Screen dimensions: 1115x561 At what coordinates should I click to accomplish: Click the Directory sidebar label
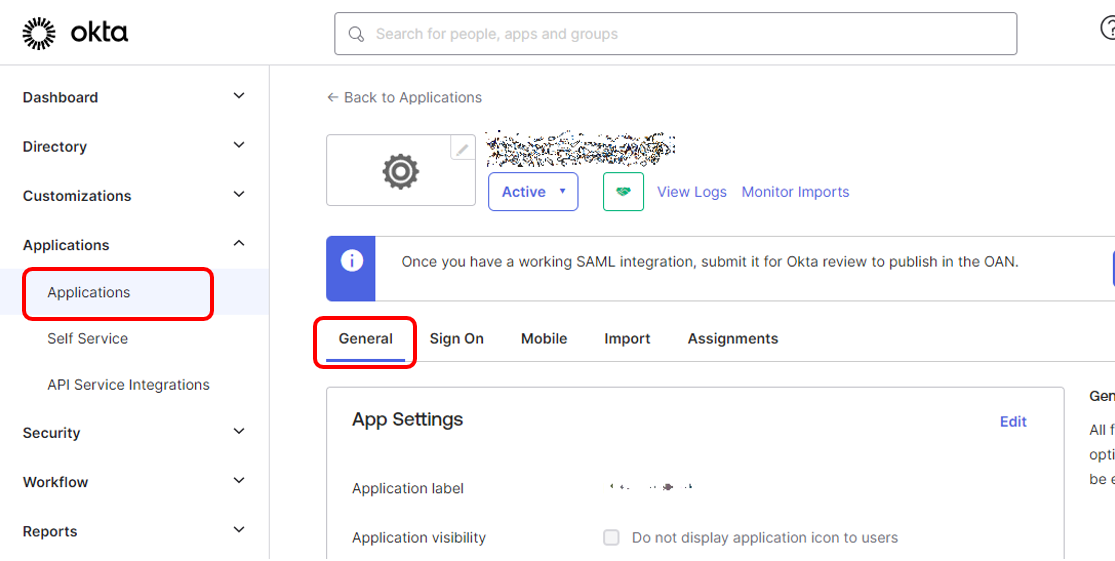(x=55, y=146)
